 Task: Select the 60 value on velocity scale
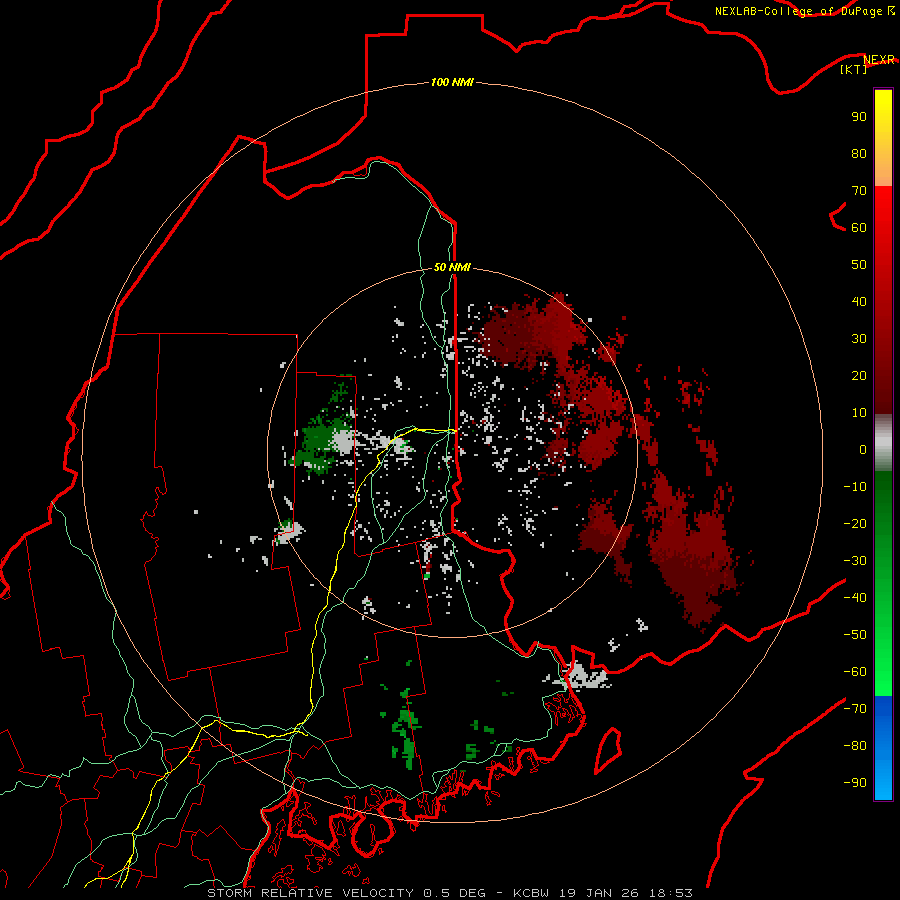click(x=859, y=227)
